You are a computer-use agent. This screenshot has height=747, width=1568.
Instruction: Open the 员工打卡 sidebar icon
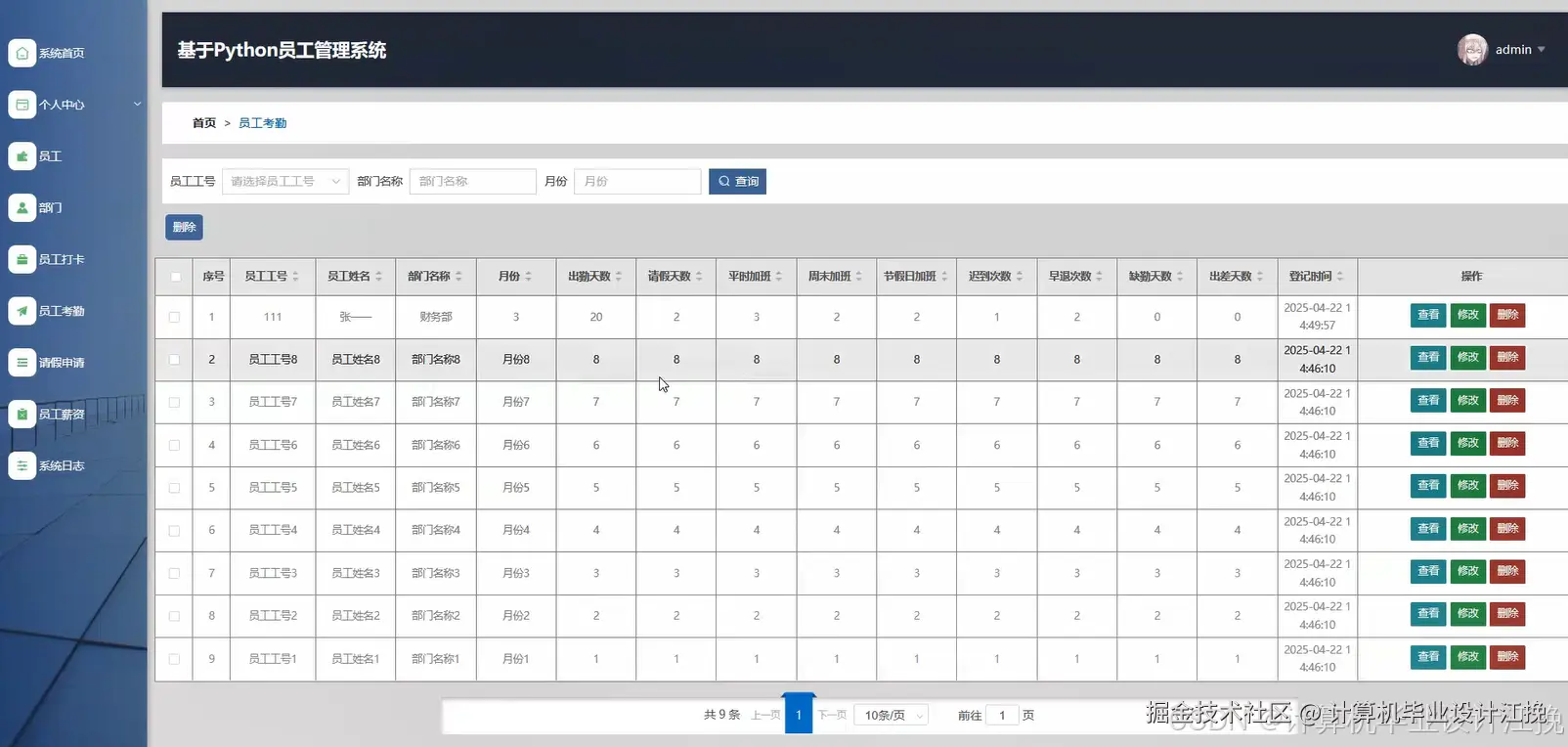click(x=22, y=259)
